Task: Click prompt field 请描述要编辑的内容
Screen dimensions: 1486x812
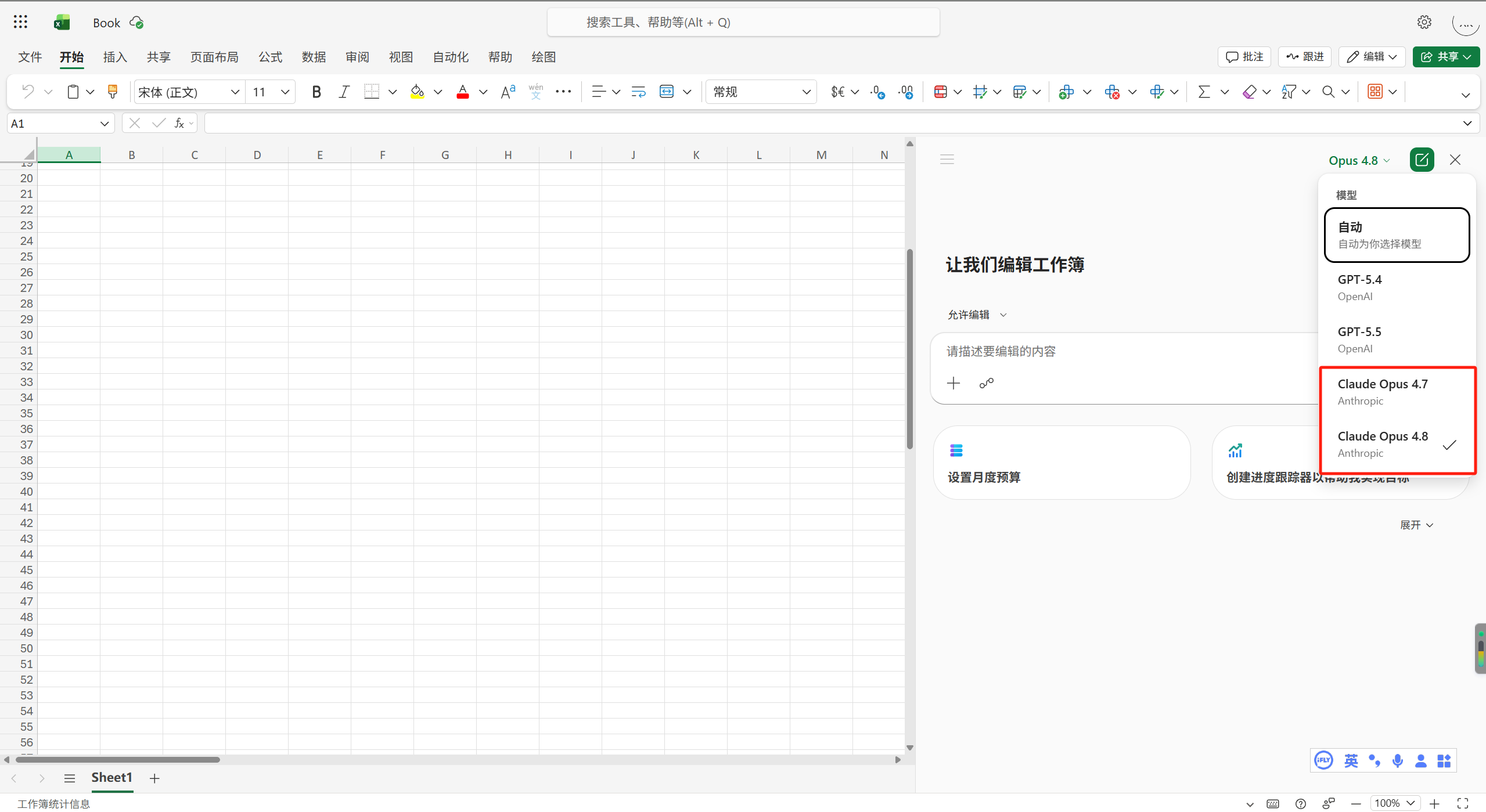Action: [x=1001, y=351]
